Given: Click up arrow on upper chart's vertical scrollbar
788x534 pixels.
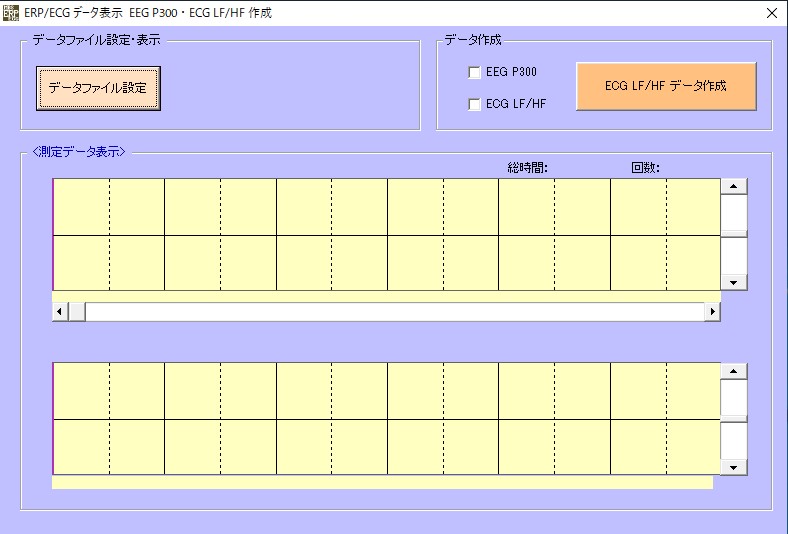Looking at the screenshot, I should [734, 186].
